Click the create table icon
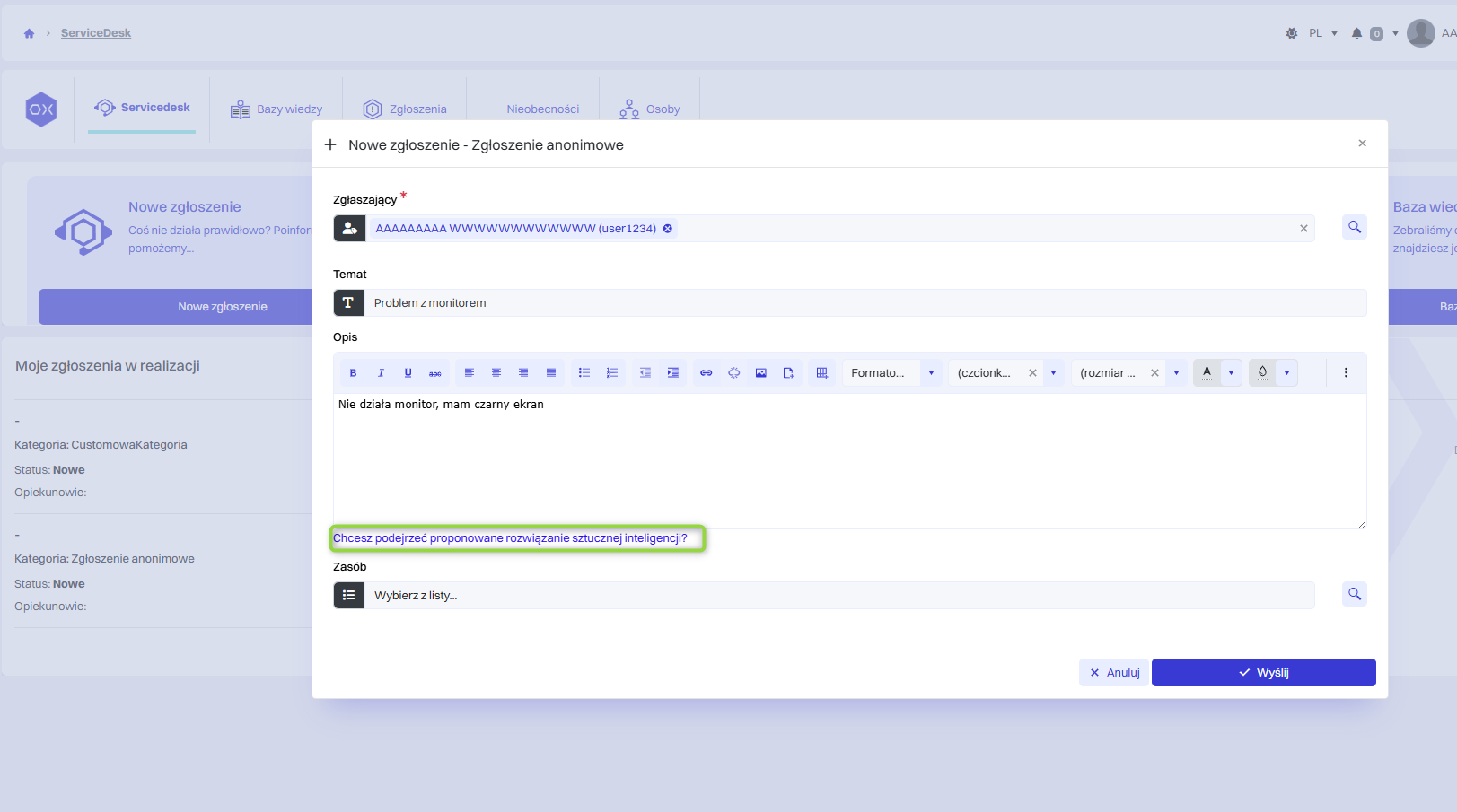 pyautogui.click(x=821, y=373)
